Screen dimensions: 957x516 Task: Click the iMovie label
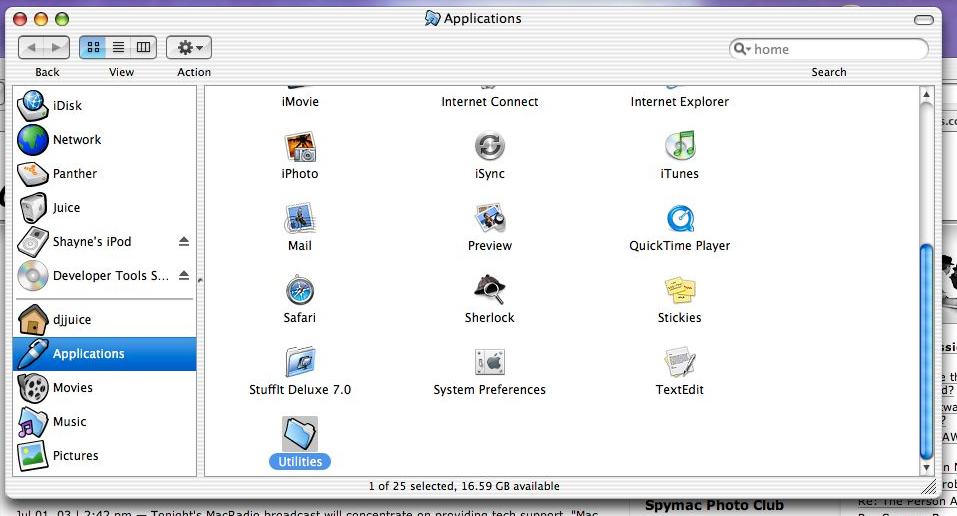300,102
